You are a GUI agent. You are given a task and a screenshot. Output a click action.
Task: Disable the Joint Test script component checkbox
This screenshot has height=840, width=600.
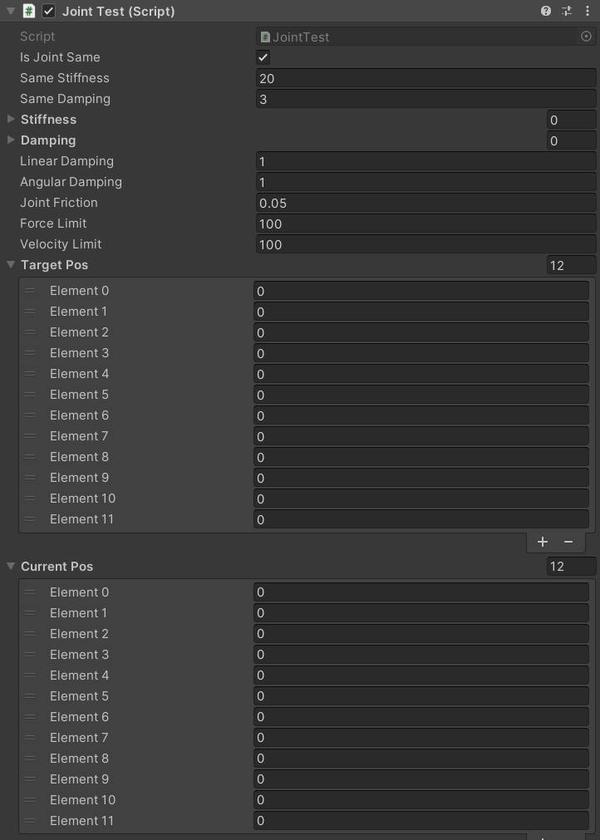point(49,11)
